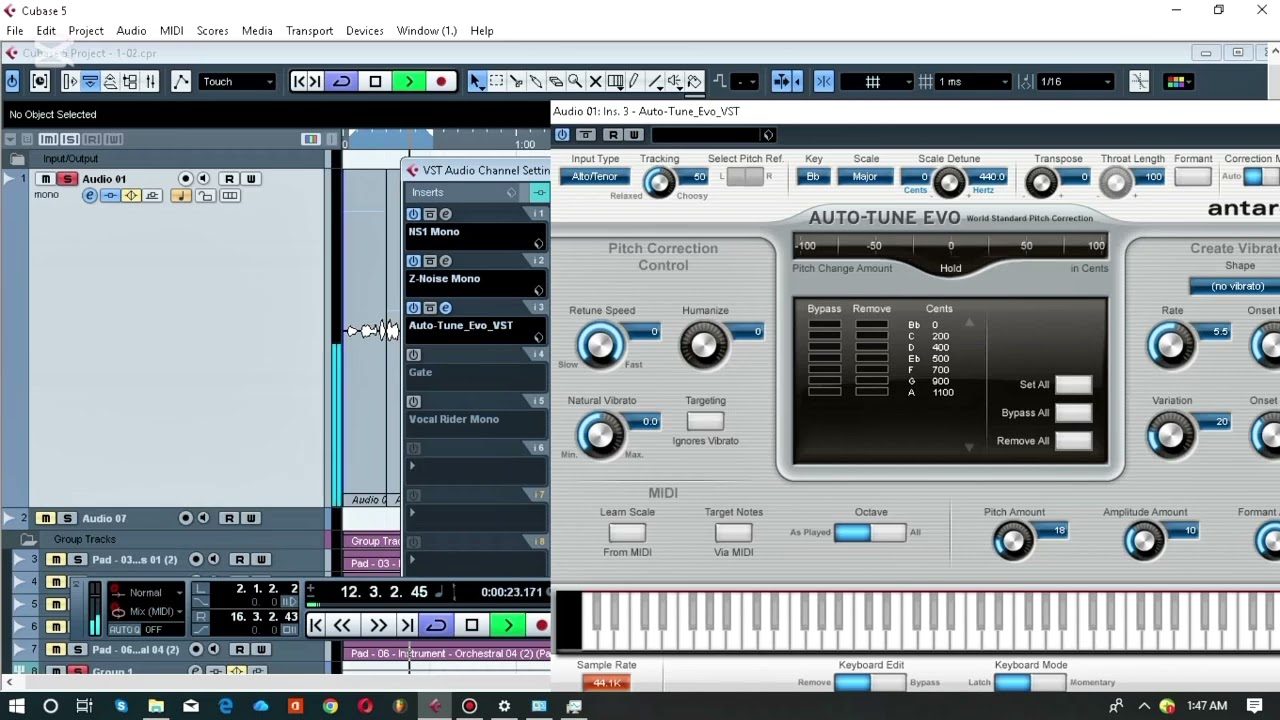Select the Object Selection arrow tool
The width and height of the screenshot is (1280, 720).
click(477, 82)
